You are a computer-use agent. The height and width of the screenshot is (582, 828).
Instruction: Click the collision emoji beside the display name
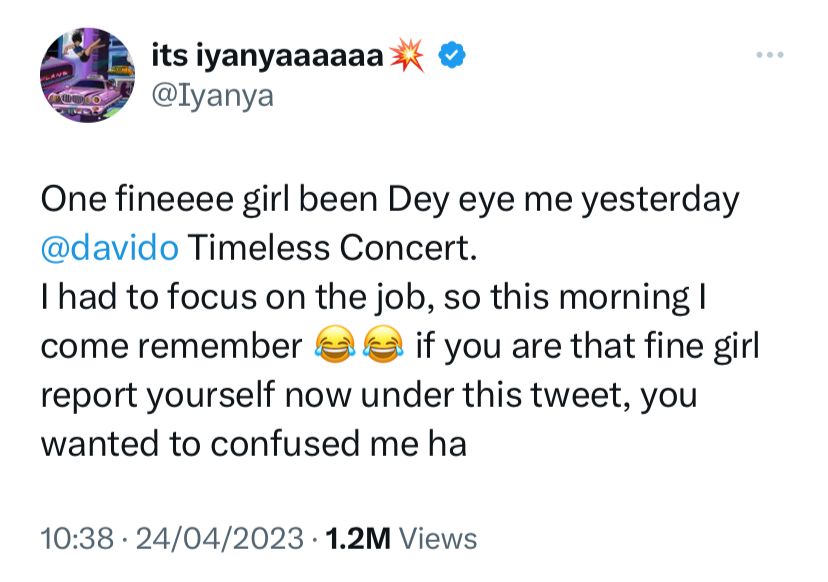(414, 57)
